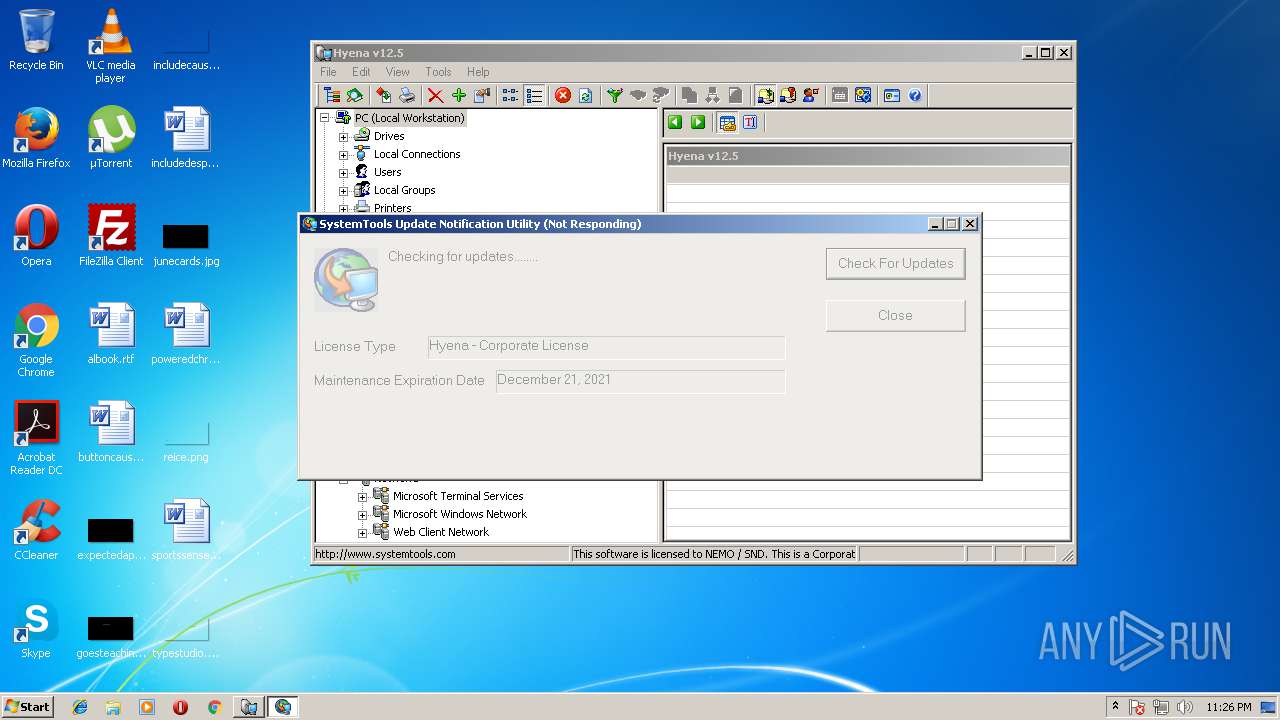Expand the Local Groups node
Viewport: 1280px width, 720px height.
(x=343, y=190)
